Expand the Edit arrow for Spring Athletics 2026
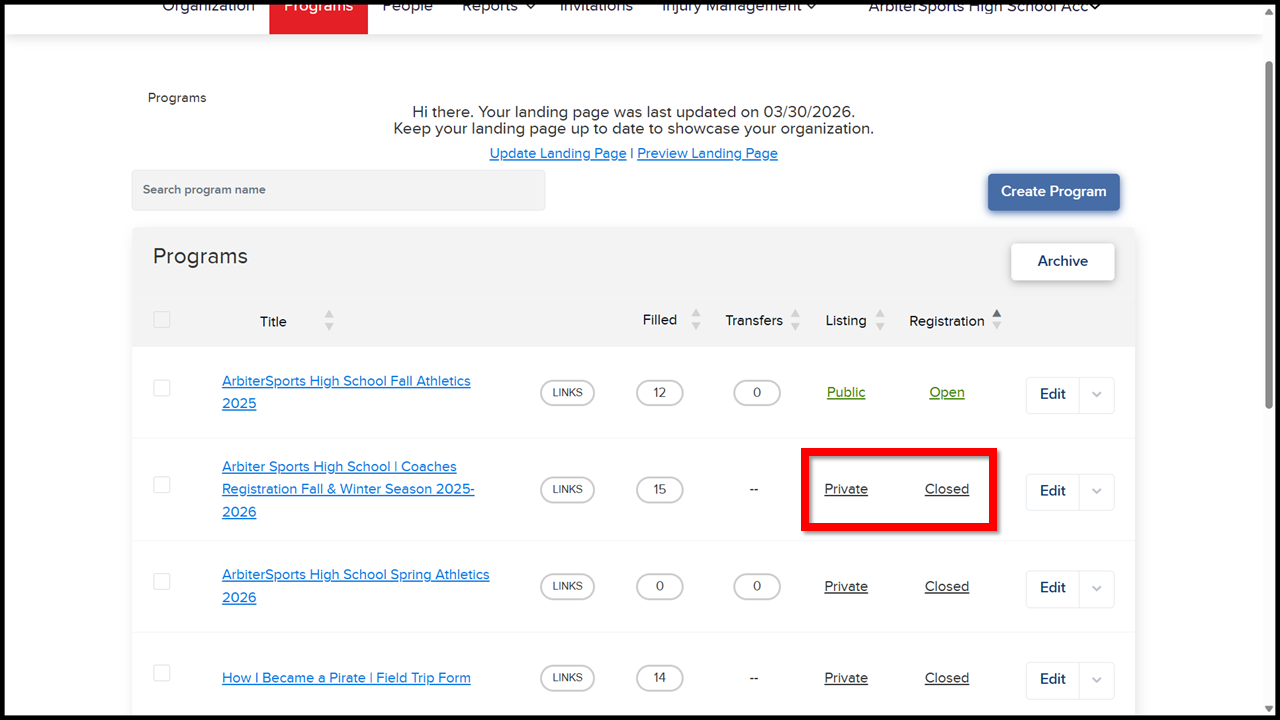1280x720 pixels. click(x=1097, y=588)
